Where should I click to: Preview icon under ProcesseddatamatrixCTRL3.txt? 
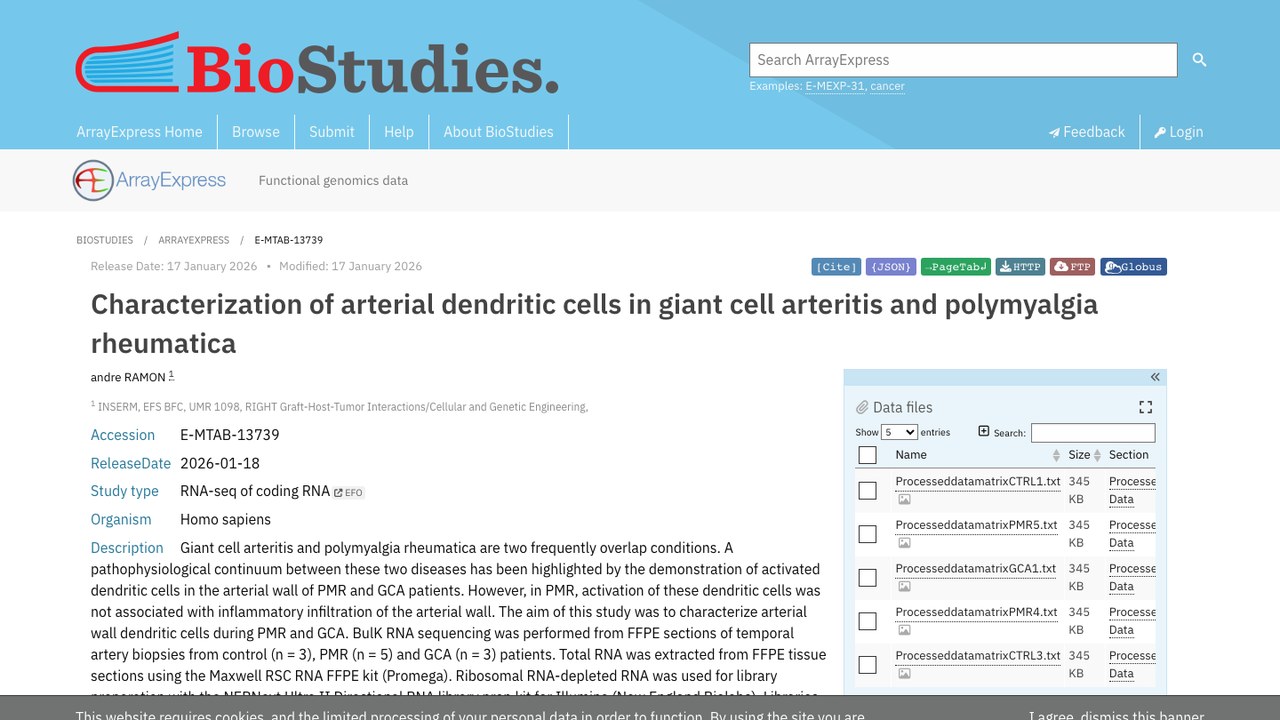click(904, 673)
